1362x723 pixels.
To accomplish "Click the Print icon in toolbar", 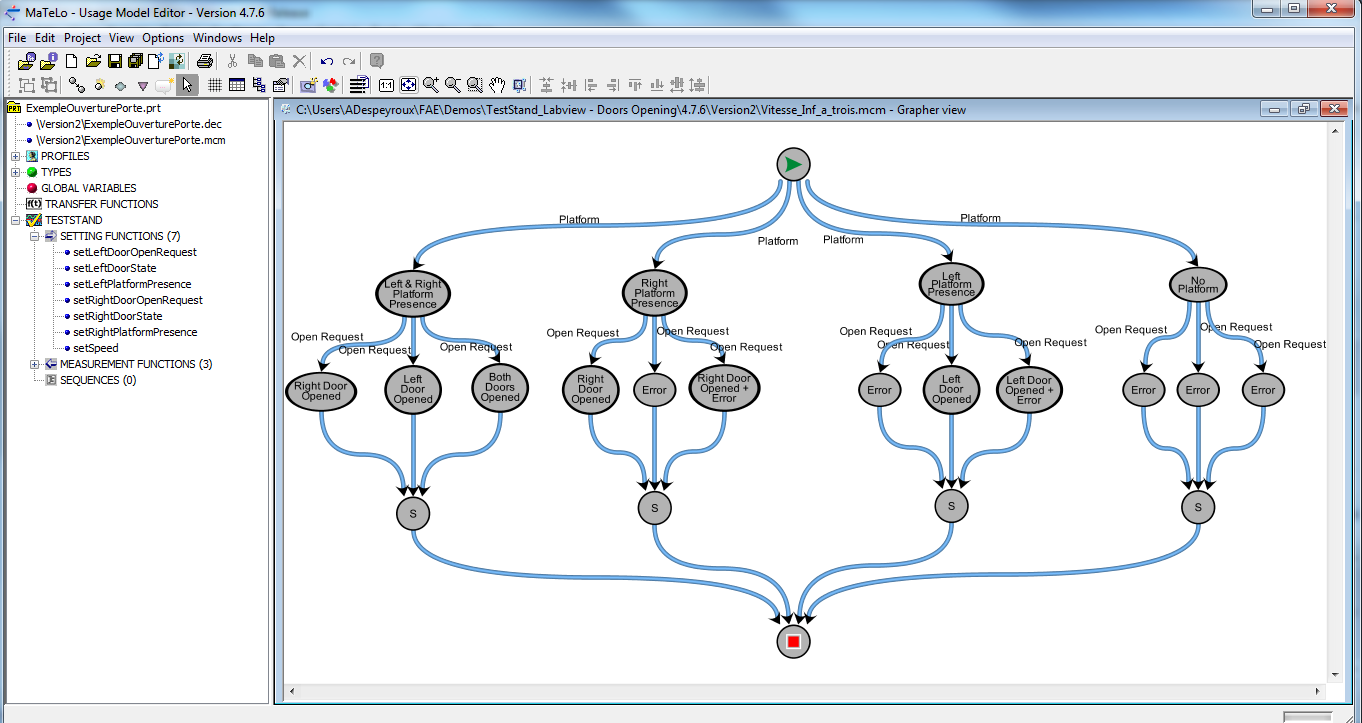I will tap(203, 61).
